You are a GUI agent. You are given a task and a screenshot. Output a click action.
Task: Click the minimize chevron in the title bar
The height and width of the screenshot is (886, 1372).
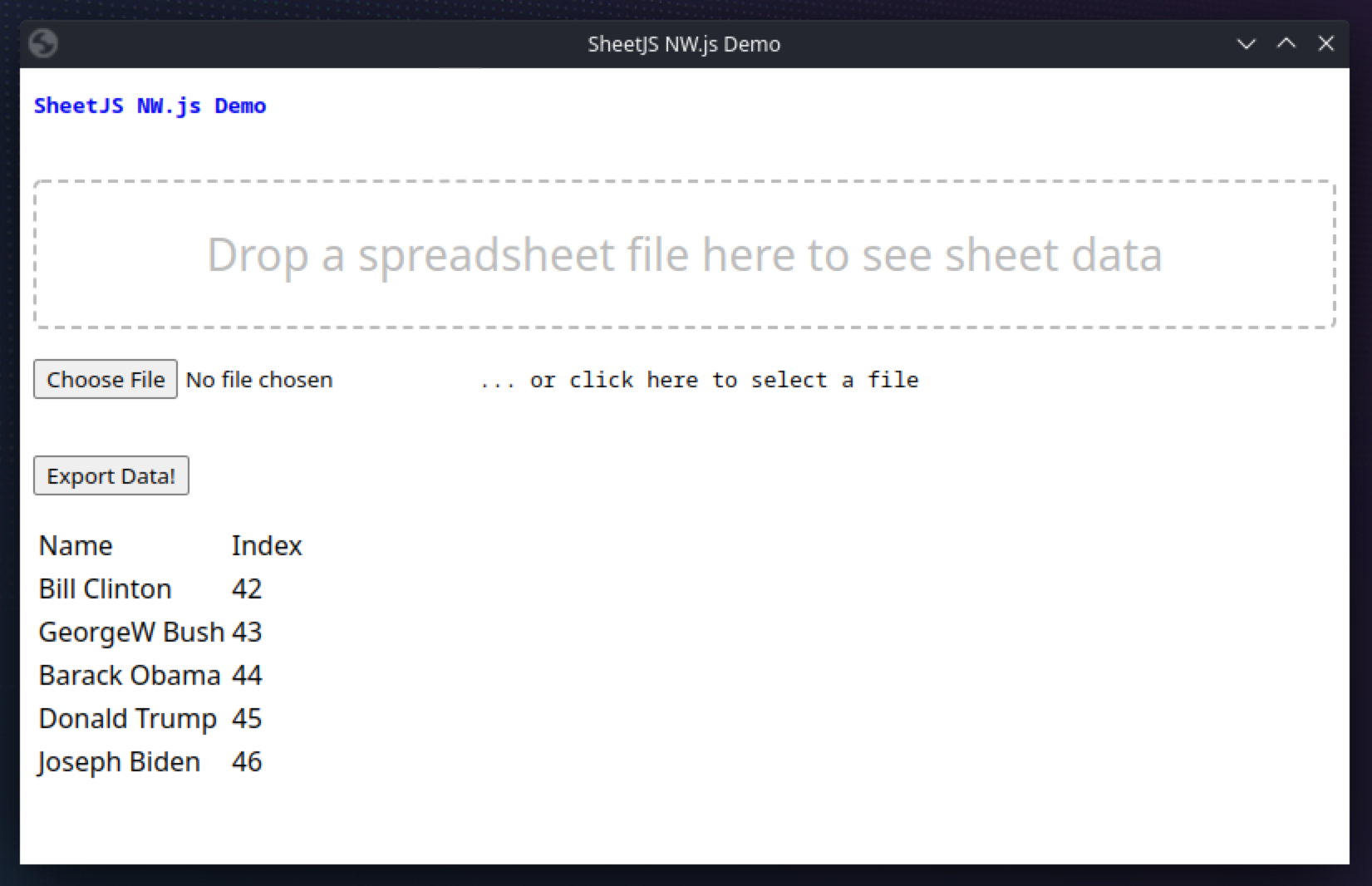1246,44
